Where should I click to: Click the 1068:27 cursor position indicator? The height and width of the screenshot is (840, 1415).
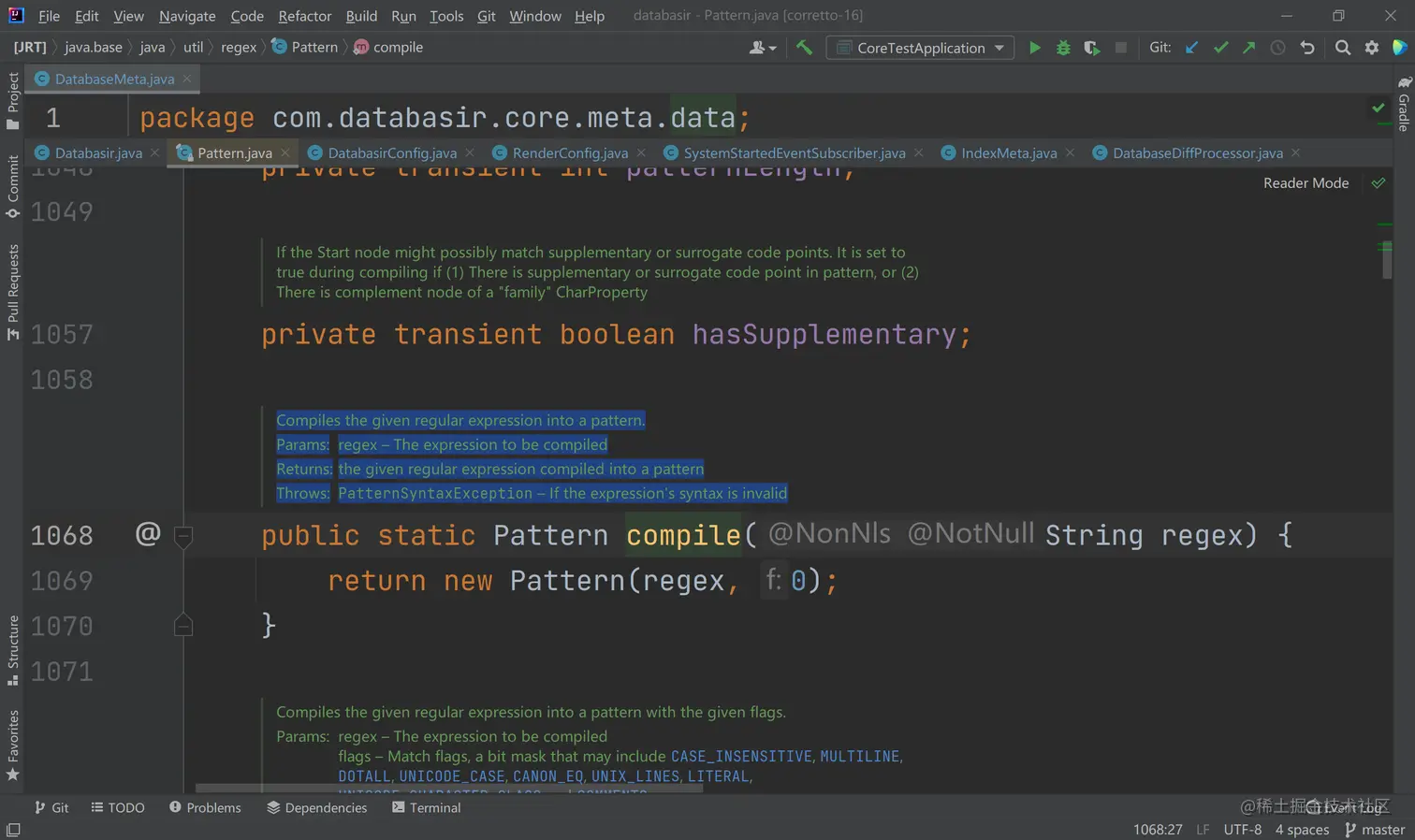tap(1158, 830)
